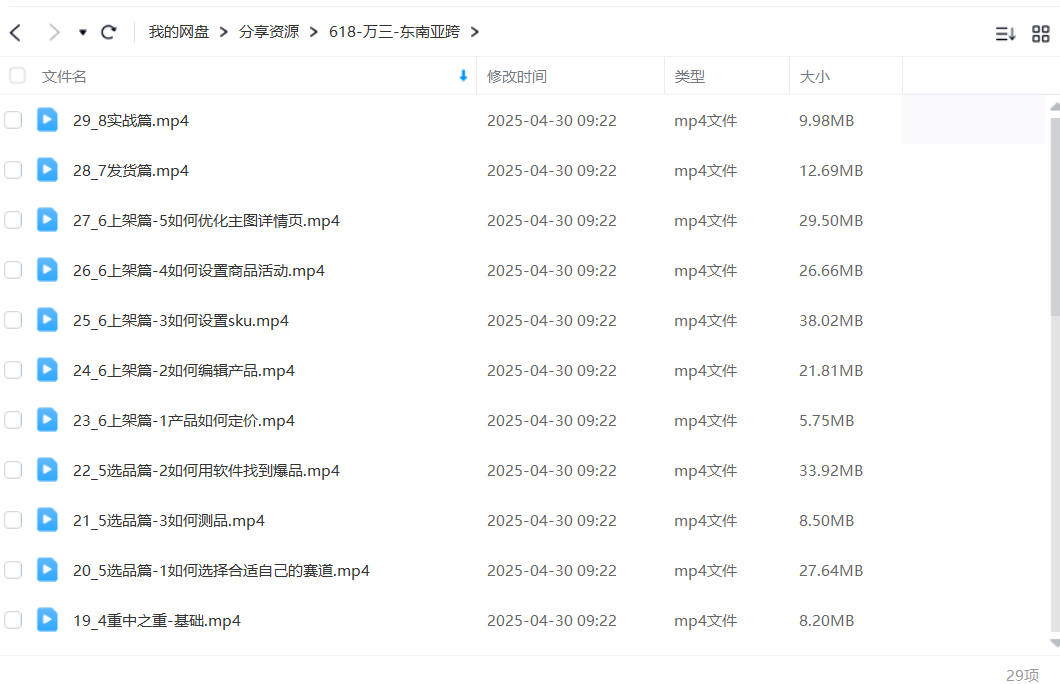This screenshot has height=684, width=1060.
Task: Click the scrollbar down arrow
Action: pos(1055,643)
